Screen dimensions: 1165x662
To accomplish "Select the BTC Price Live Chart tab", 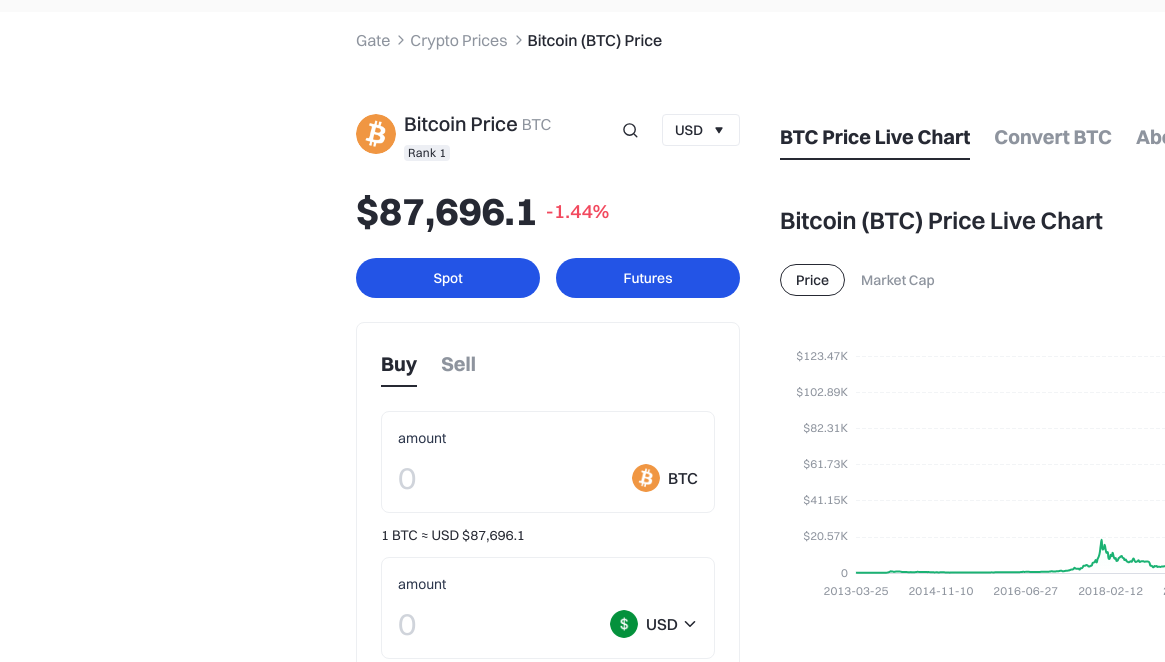I will pos(874,137).
